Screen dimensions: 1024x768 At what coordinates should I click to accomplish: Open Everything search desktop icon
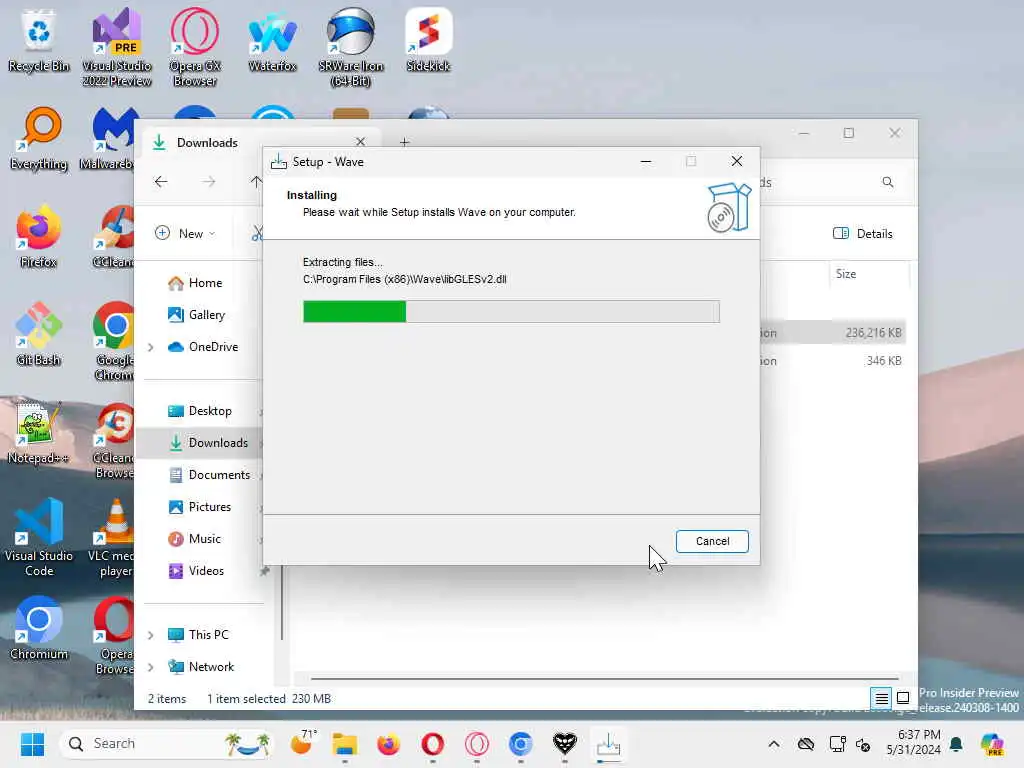point(39,138)
